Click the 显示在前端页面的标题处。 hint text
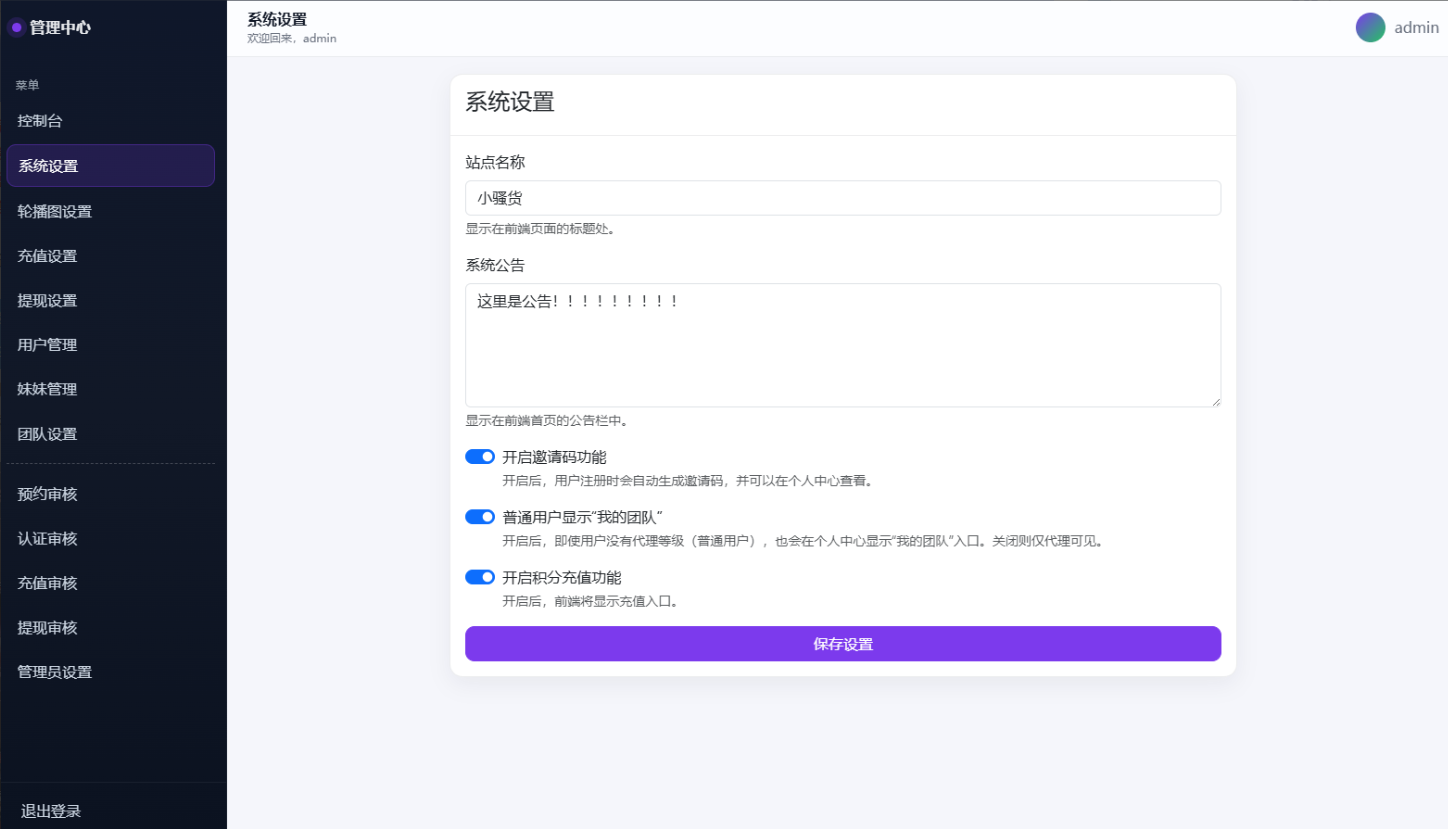This screenshot has height=829, width=1448. pos(540,229)
